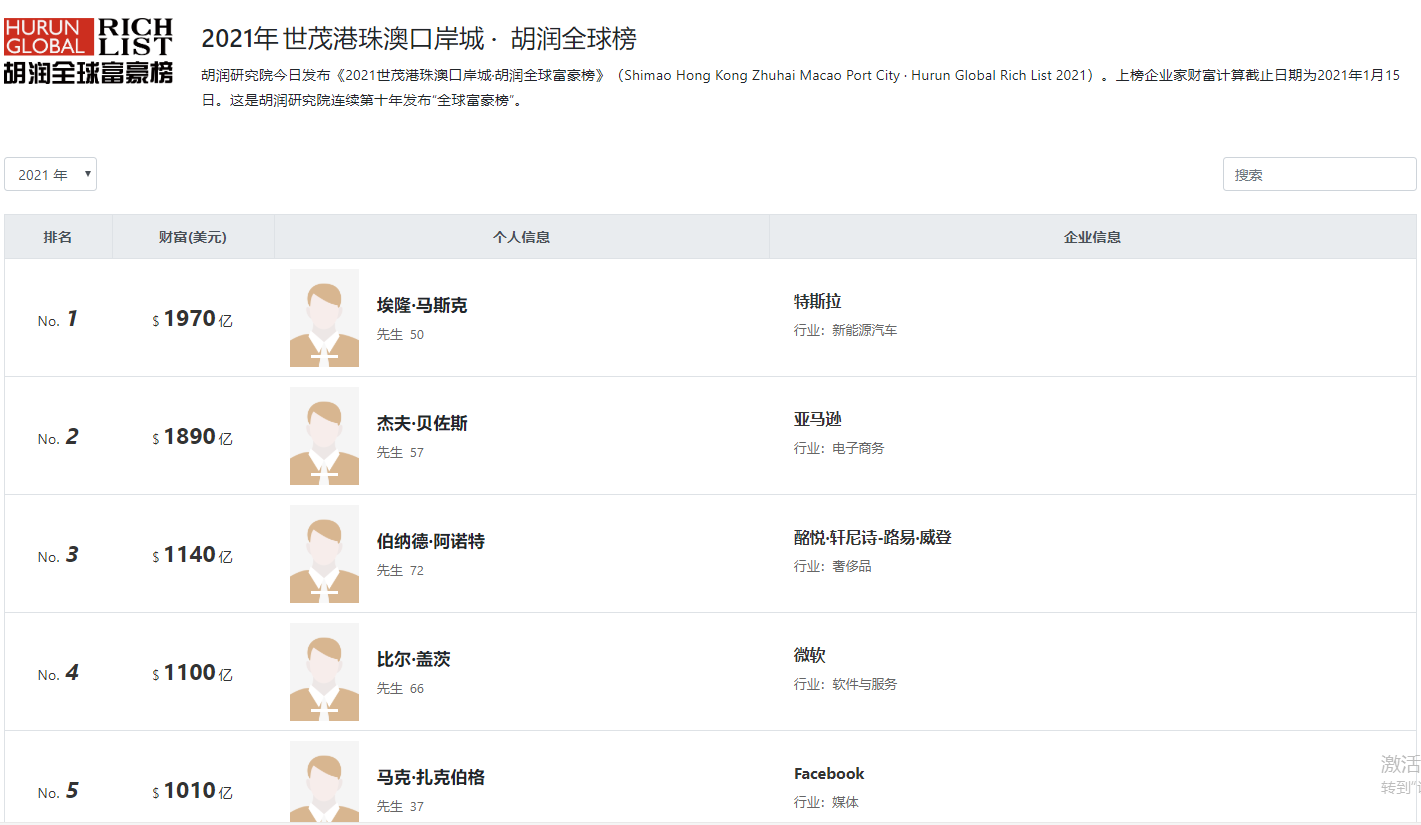Click 马克·扎克伯格's avatar picture
1421x825 pixels.
tap(324, 782)
